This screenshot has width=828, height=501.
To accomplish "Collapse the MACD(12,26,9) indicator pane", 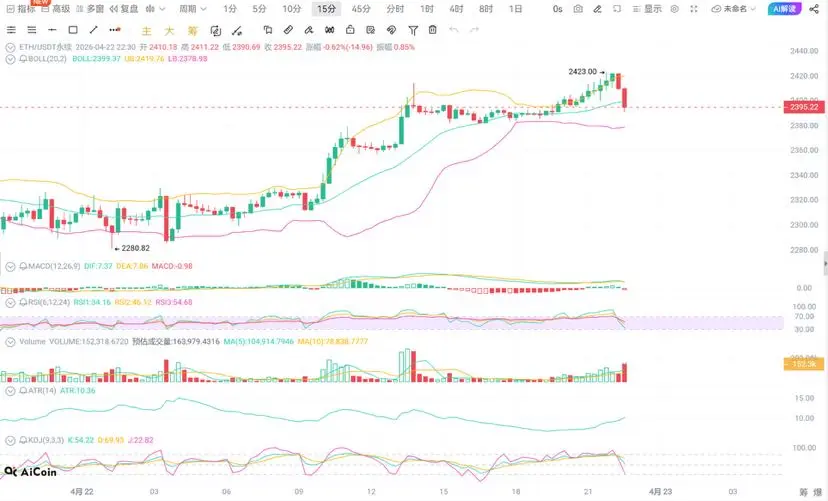I will pos(10,267).
